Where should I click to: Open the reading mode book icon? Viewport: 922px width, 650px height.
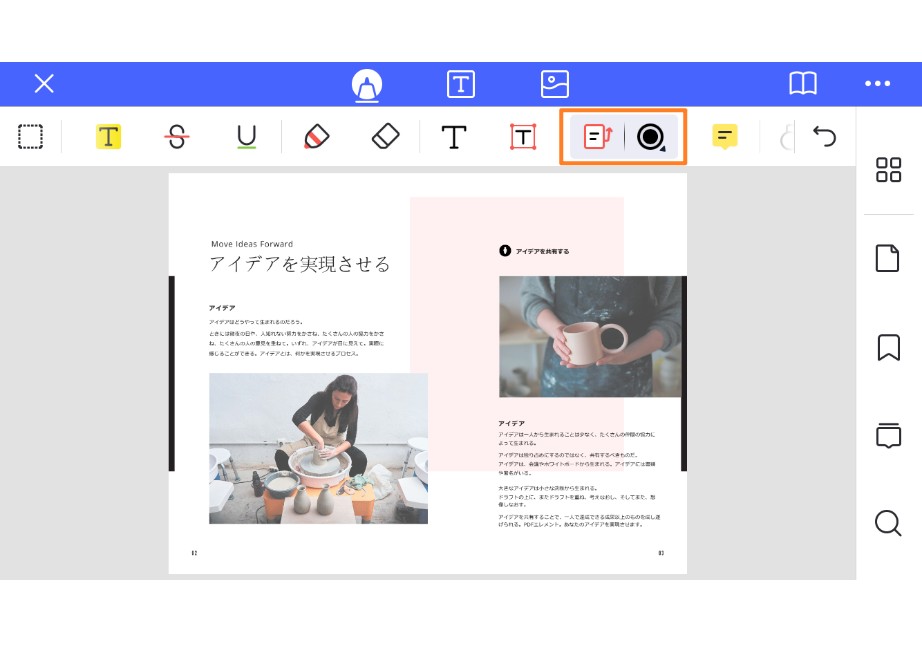803,84
